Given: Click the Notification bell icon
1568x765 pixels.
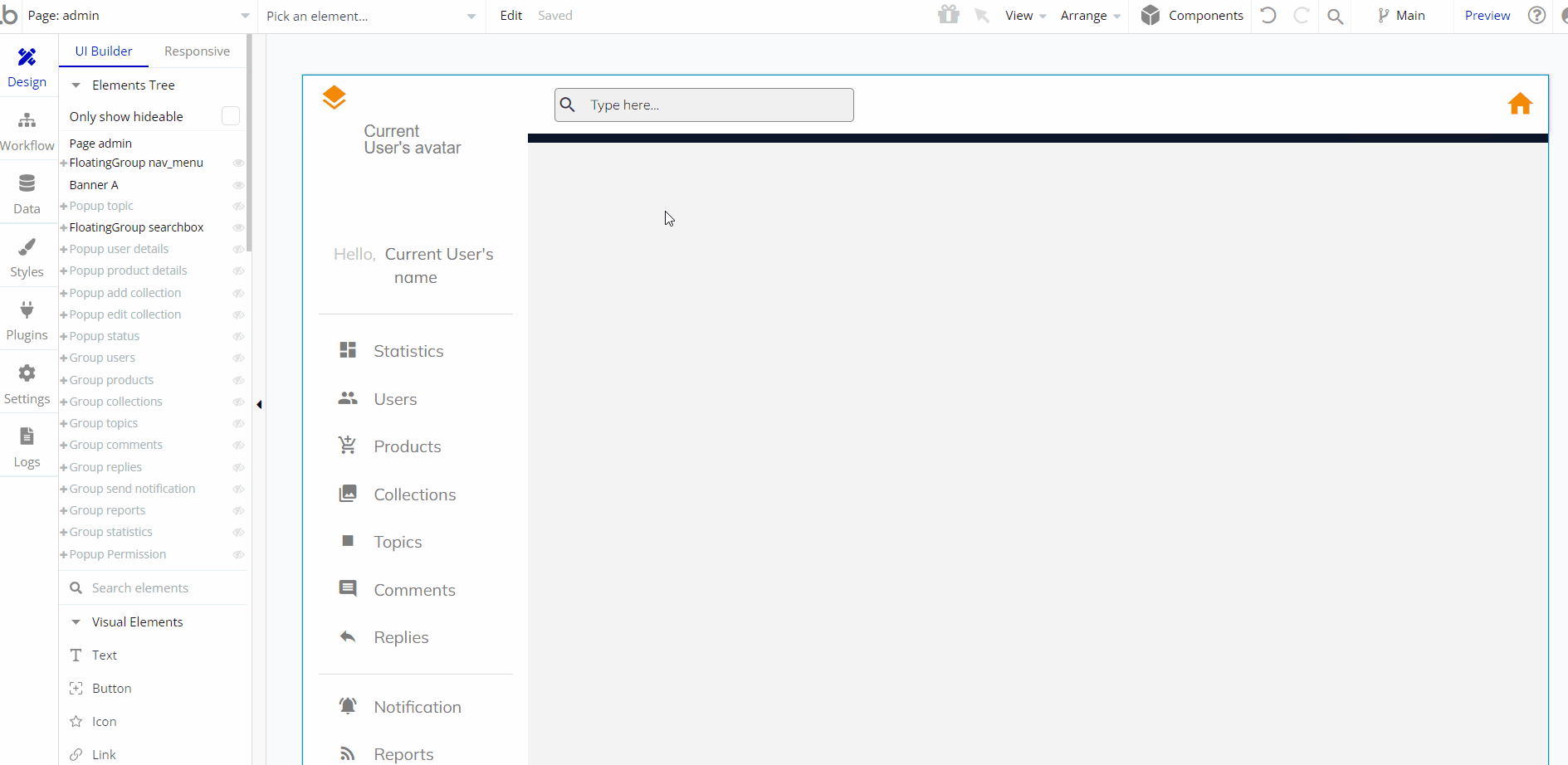Looking at the screenshot, I should point(348,706).
